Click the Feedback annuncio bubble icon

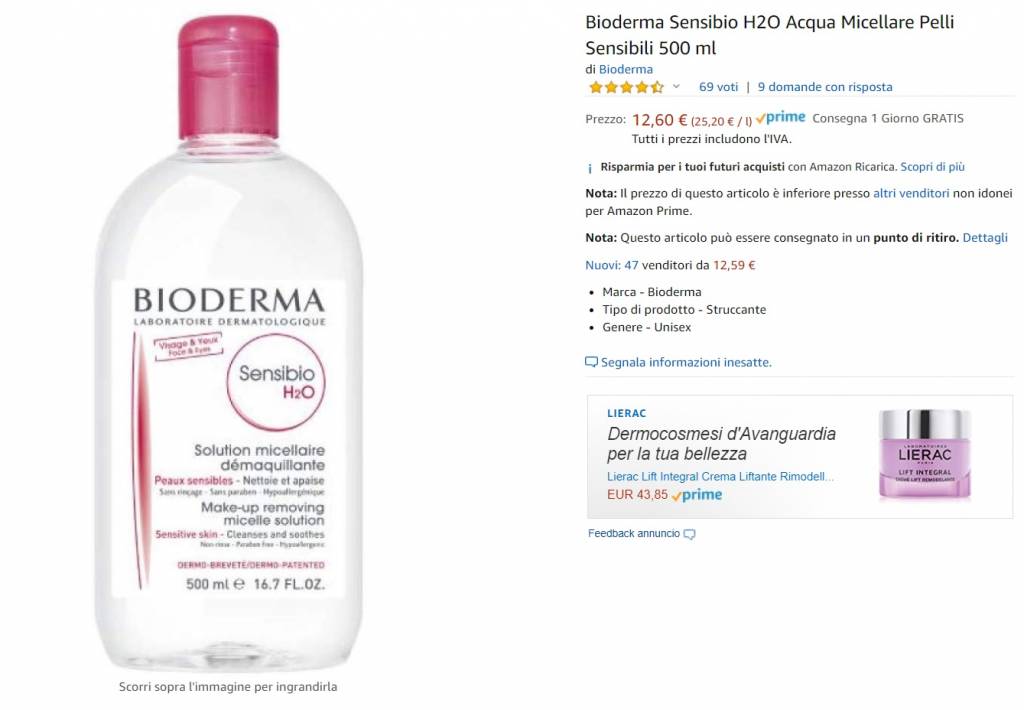click(689, 534)
